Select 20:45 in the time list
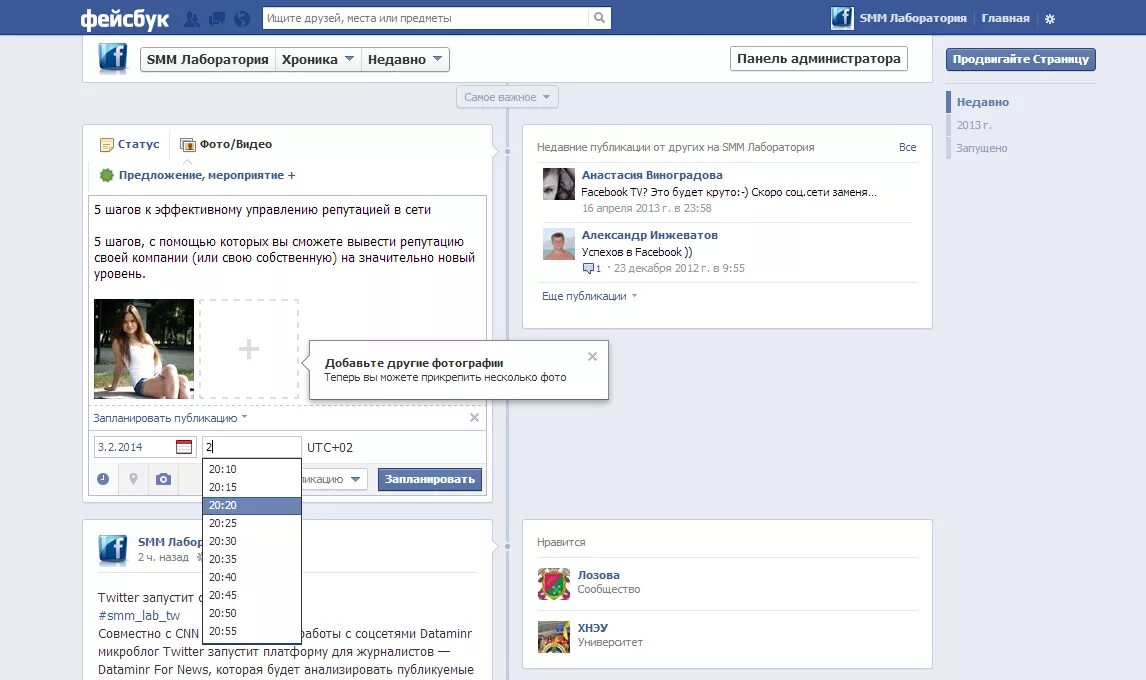1146x680 pixels. point(251,595)
